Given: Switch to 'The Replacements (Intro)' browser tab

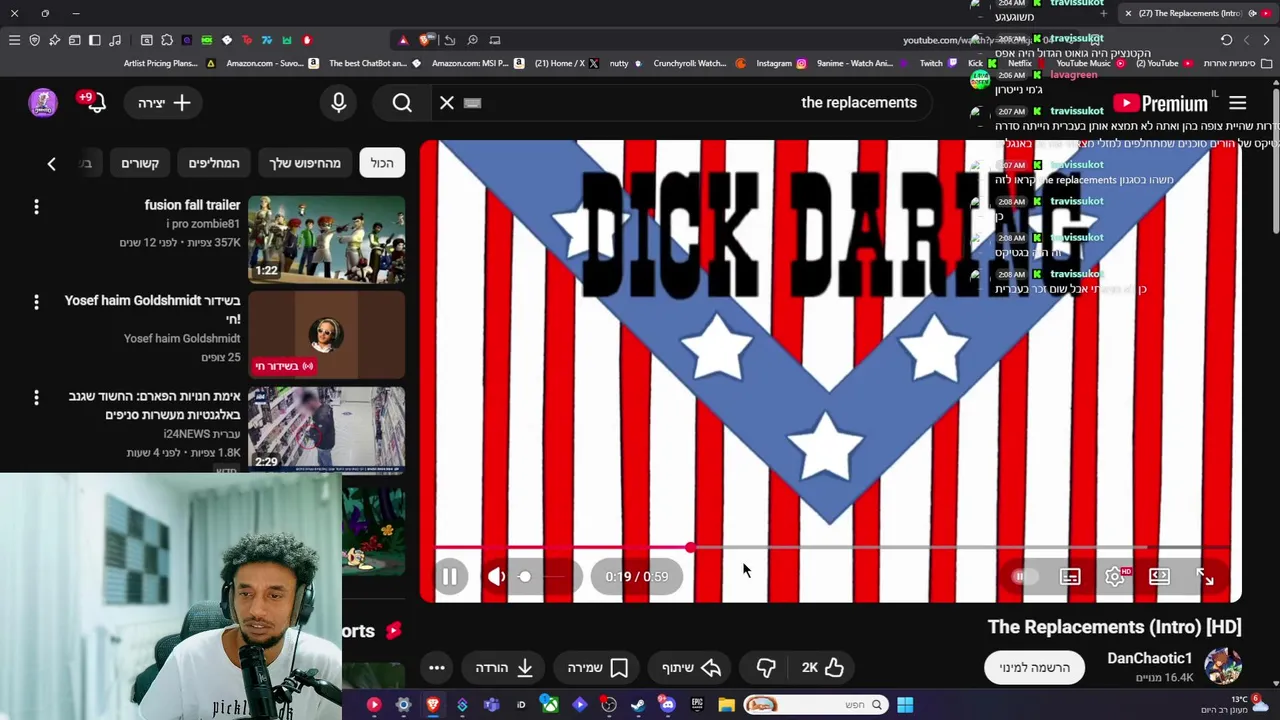Looking at the screenshot, I should pos(1196,13).
